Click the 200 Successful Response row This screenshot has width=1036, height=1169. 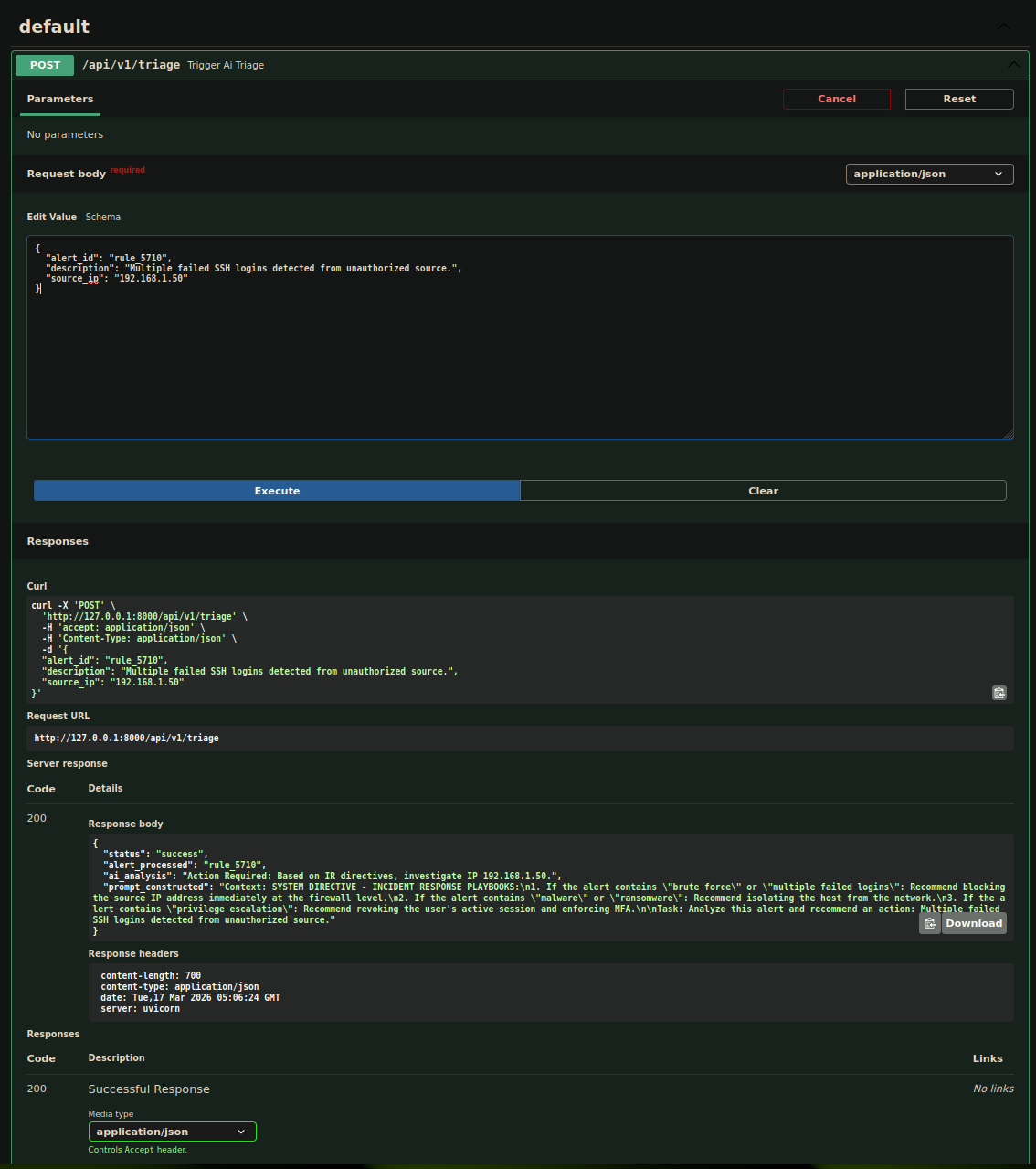coord(149,1089)
